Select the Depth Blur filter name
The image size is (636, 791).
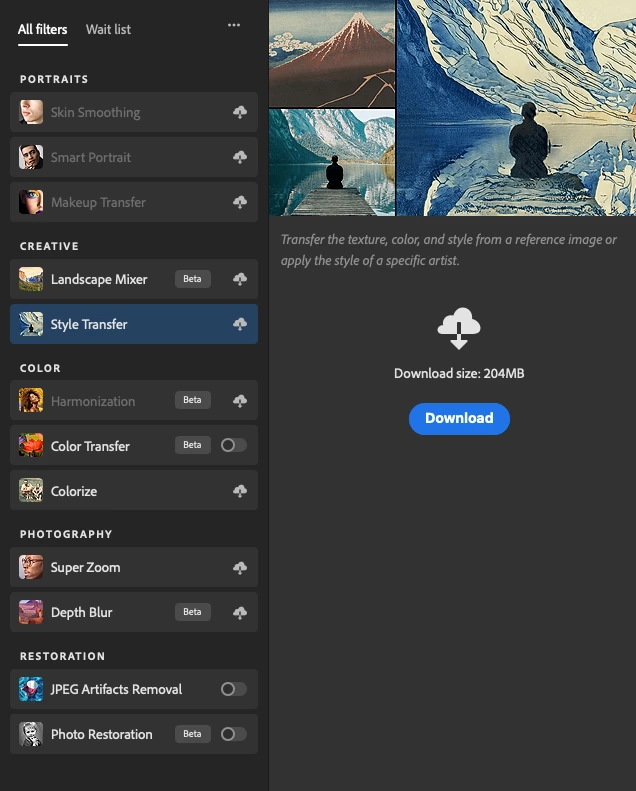click(81, 612)
